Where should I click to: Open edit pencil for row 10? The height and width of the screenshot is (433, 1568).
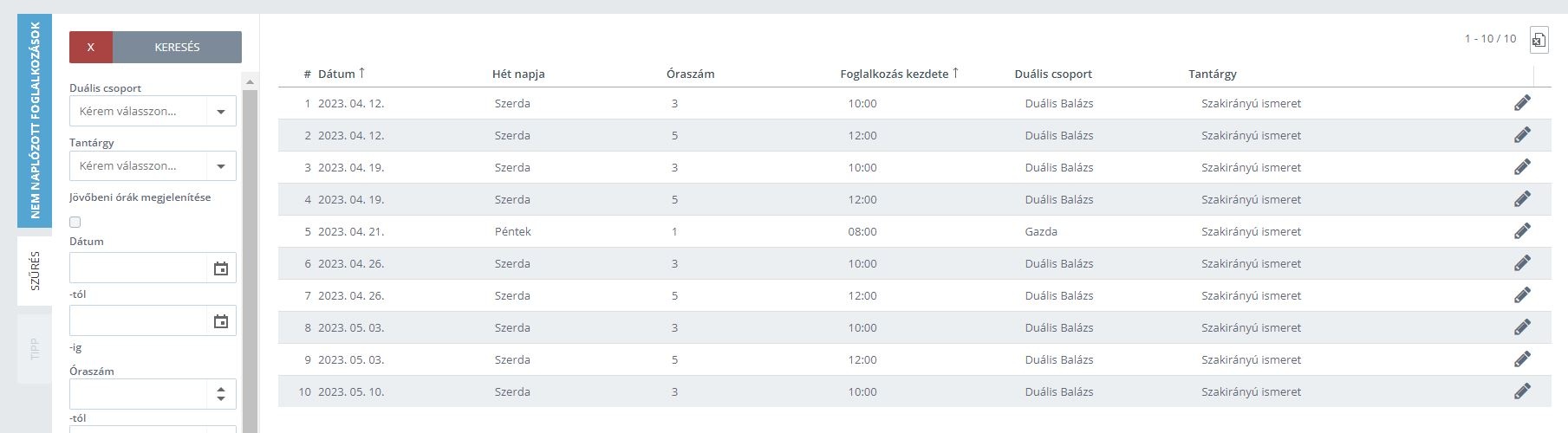(x=1522, y=391)
